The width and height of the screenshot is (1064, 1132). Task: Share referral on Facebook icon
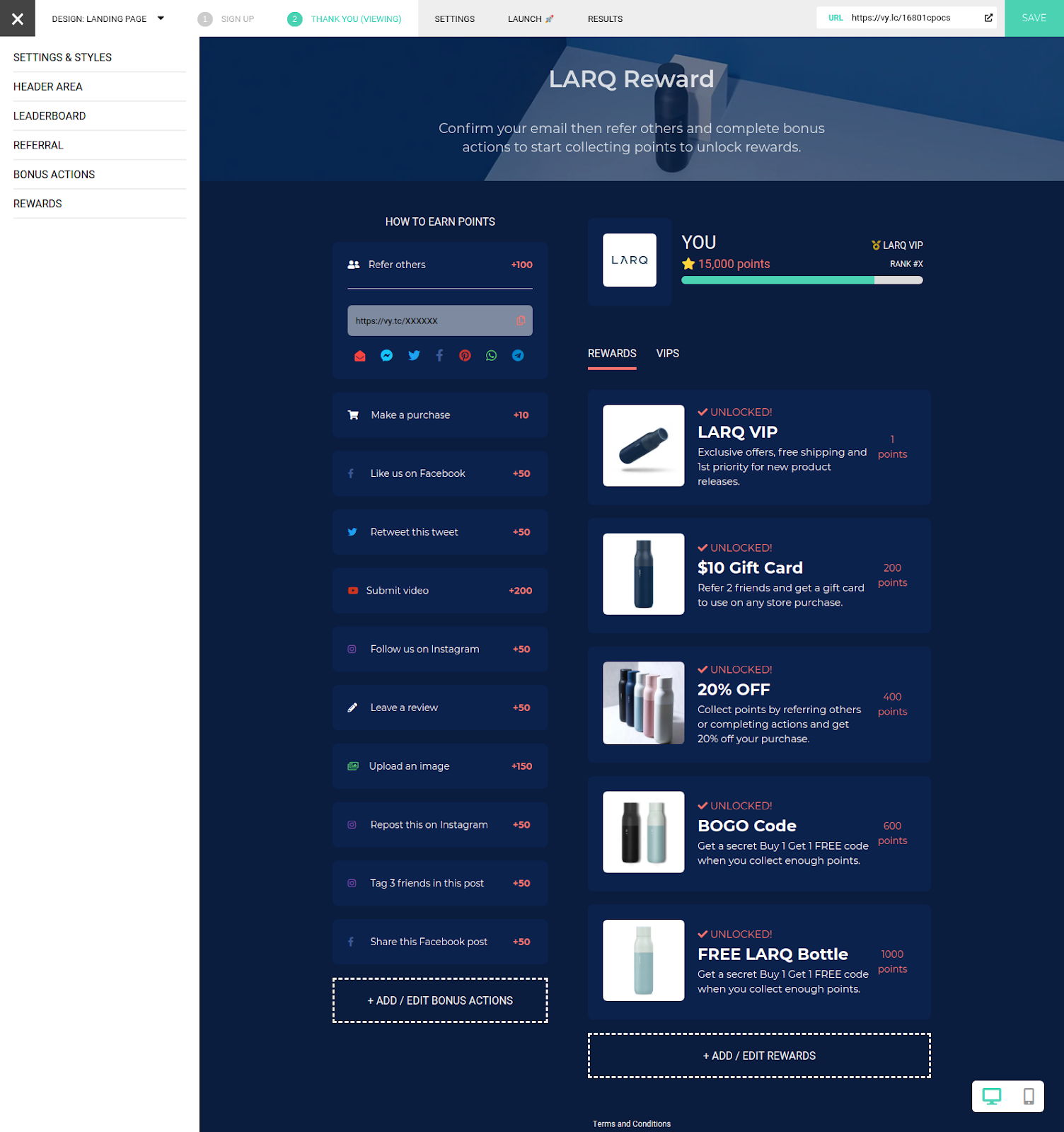pyautogui.click(x=439, y=356)
